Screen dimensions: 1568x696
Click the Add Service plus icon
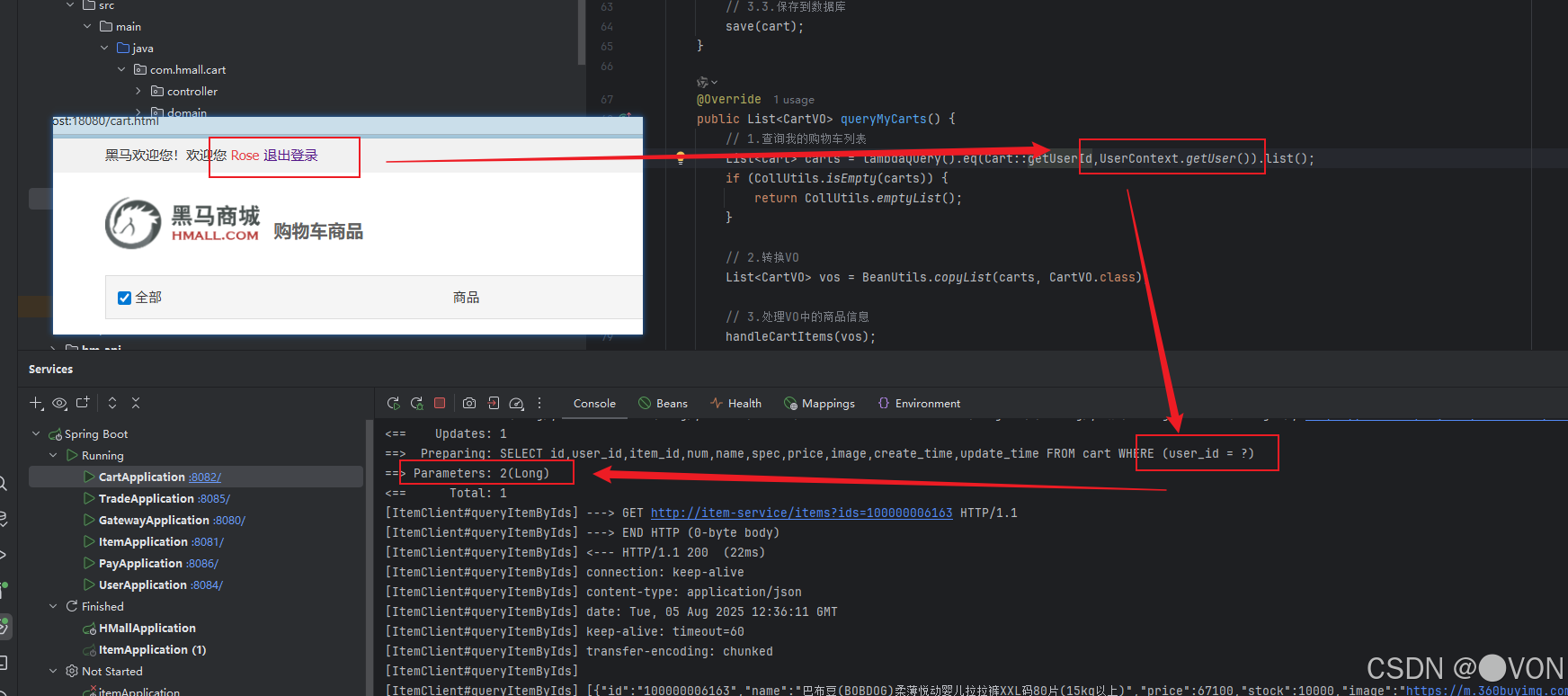tap(36, 403)
